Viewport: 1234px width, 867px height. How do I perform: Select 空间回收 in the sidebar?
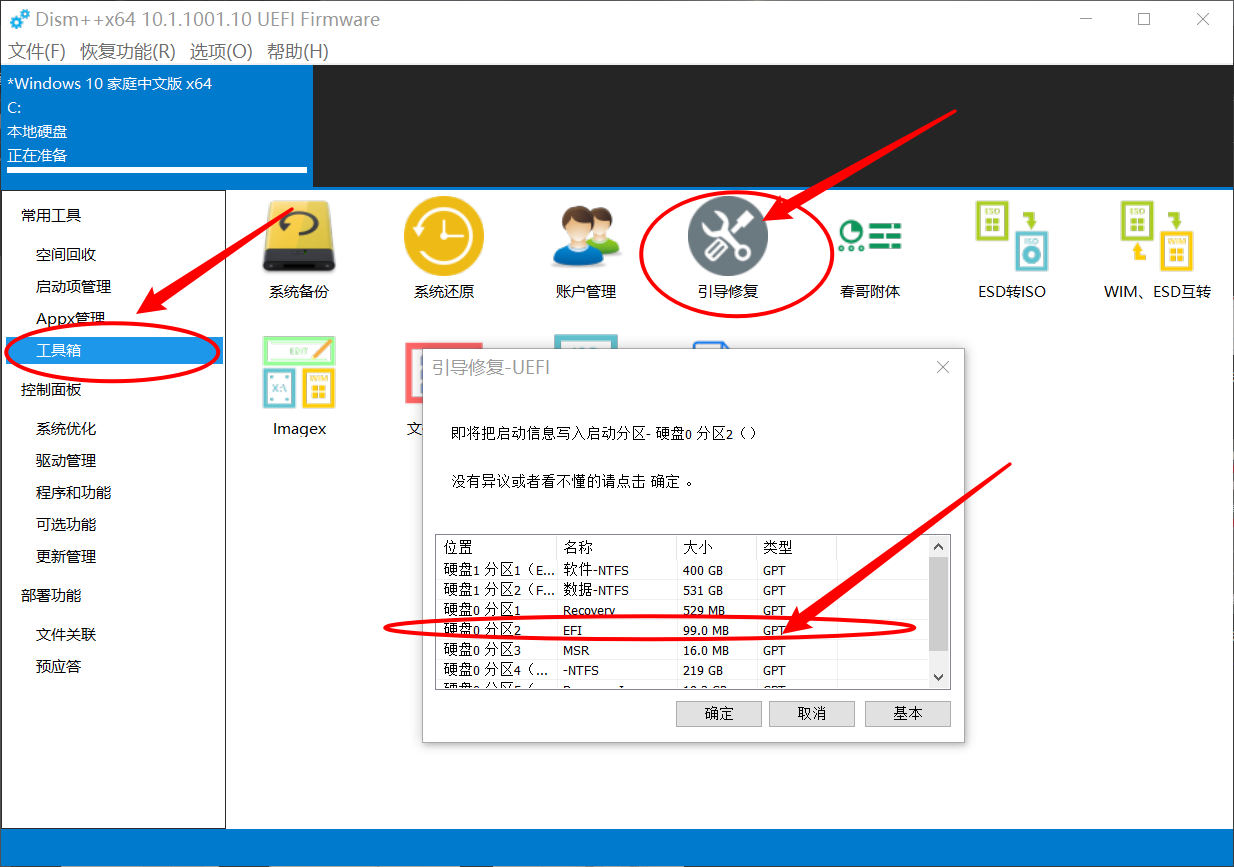66,255
